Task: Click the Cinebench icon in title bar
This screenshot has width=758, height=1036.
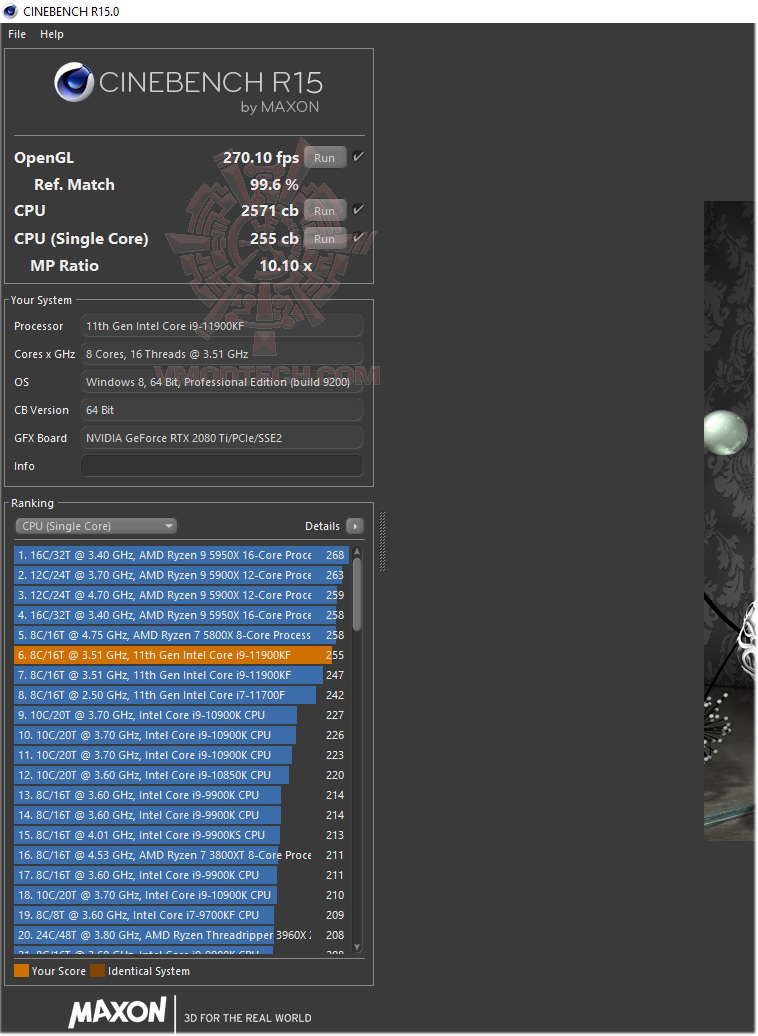Action: coord(10,11)
